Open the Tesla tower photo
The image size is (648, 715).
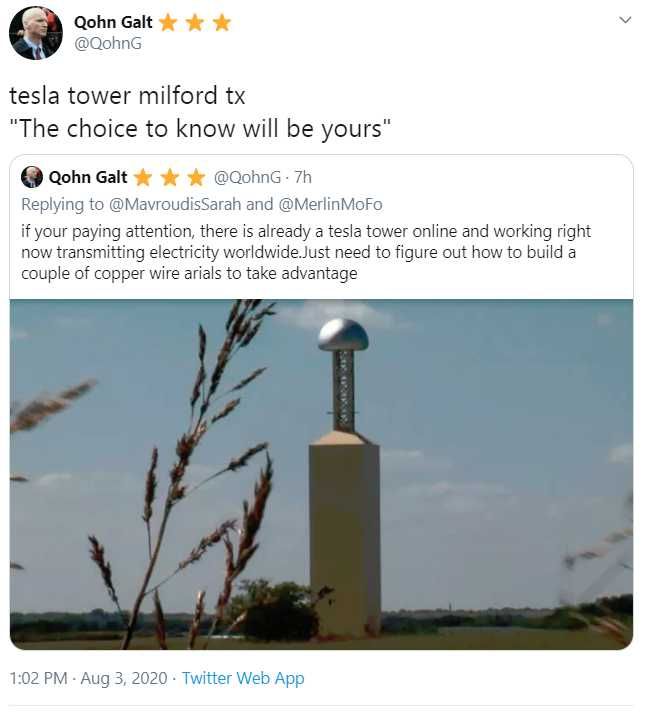tap(321, 473)
